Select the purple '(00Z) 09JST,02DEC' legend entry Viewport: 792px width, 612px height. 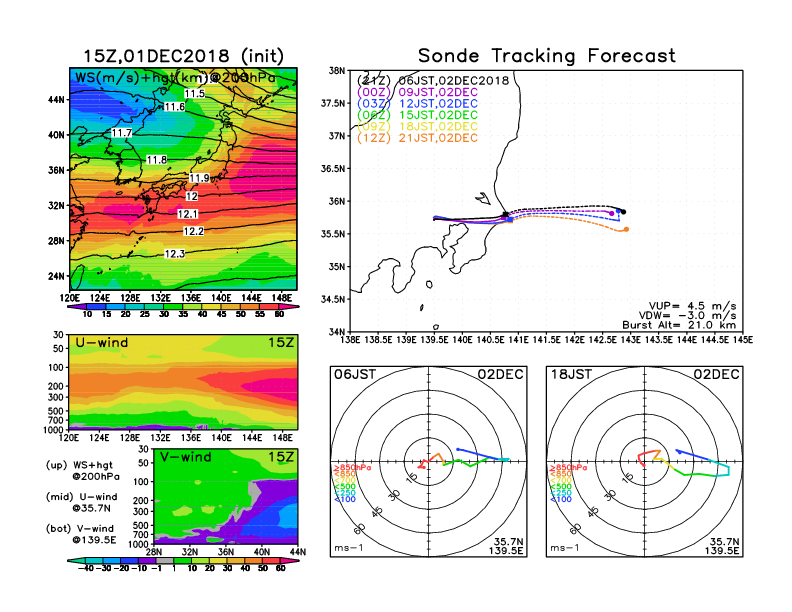[x=417, y=92]
